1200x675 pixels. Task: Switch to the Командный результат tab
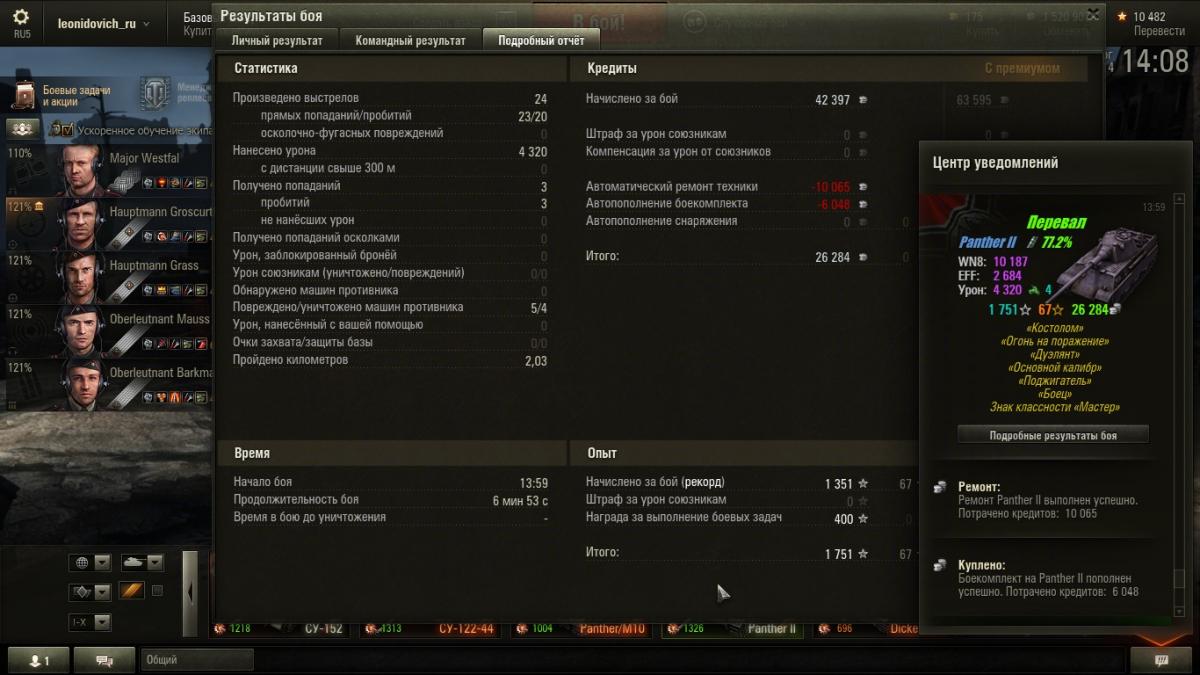411,41
